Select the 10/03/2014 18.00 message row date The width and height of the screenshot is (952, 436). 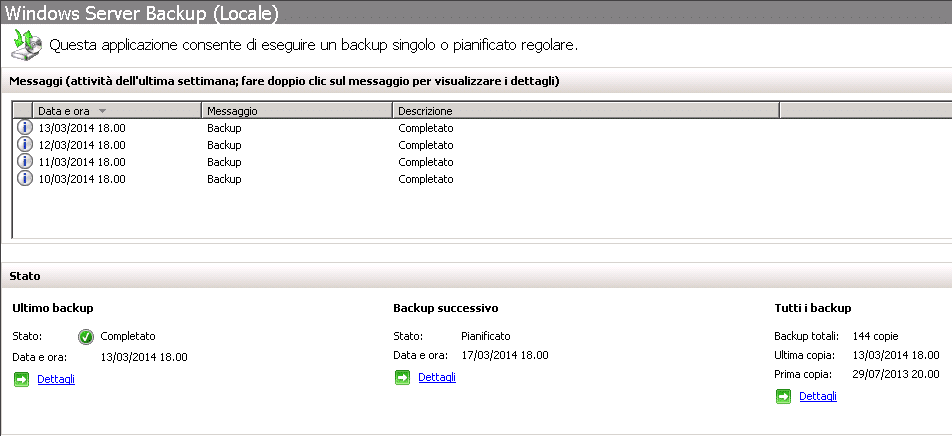(x=82, y=179)
